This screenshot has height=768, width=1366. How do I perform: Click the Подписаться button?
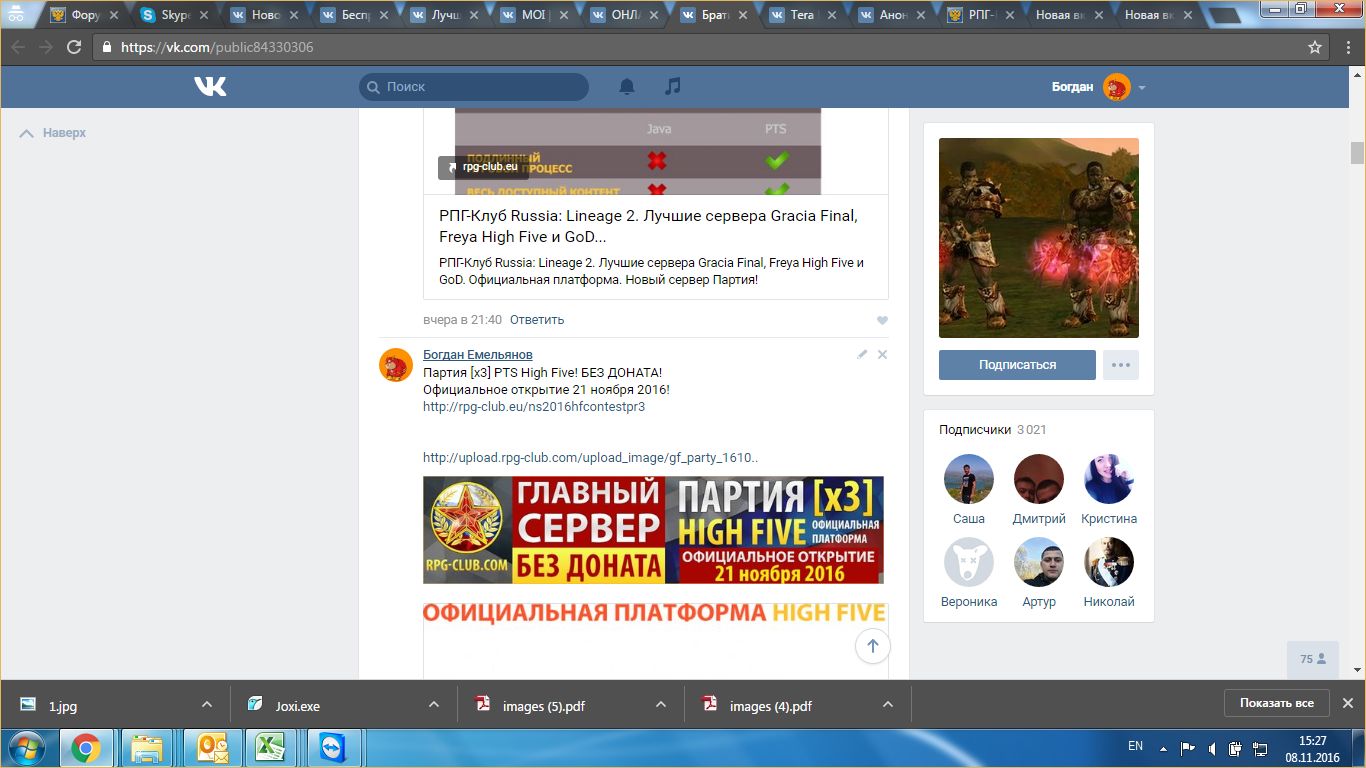click(1017, 365)
